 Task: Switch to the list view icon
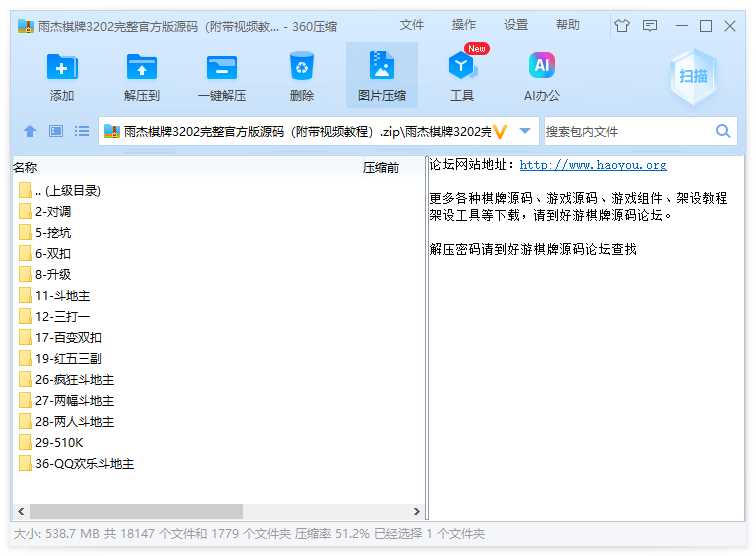coord(82,131)
